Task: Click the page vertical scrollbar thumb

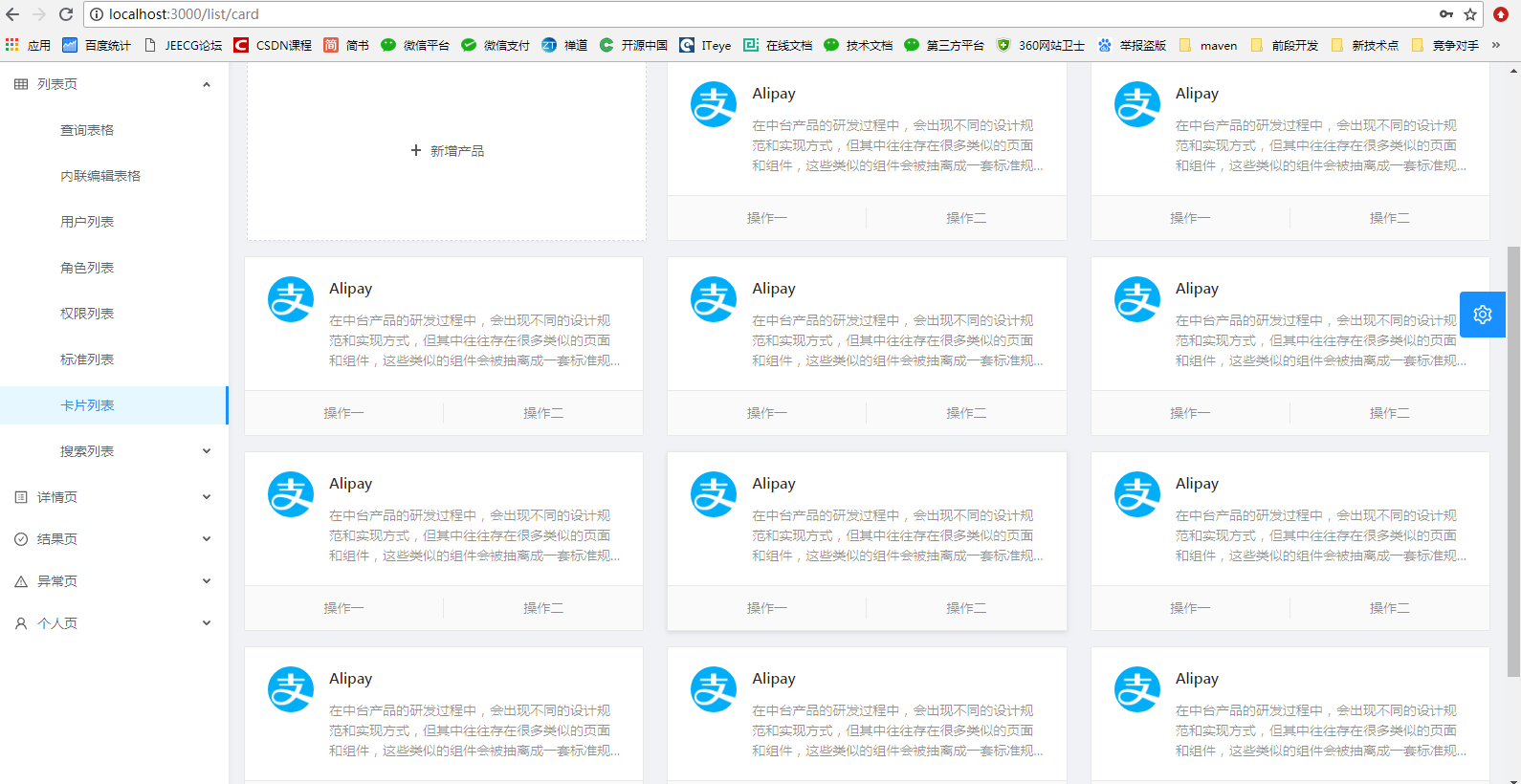Action: coord(1513,462)
